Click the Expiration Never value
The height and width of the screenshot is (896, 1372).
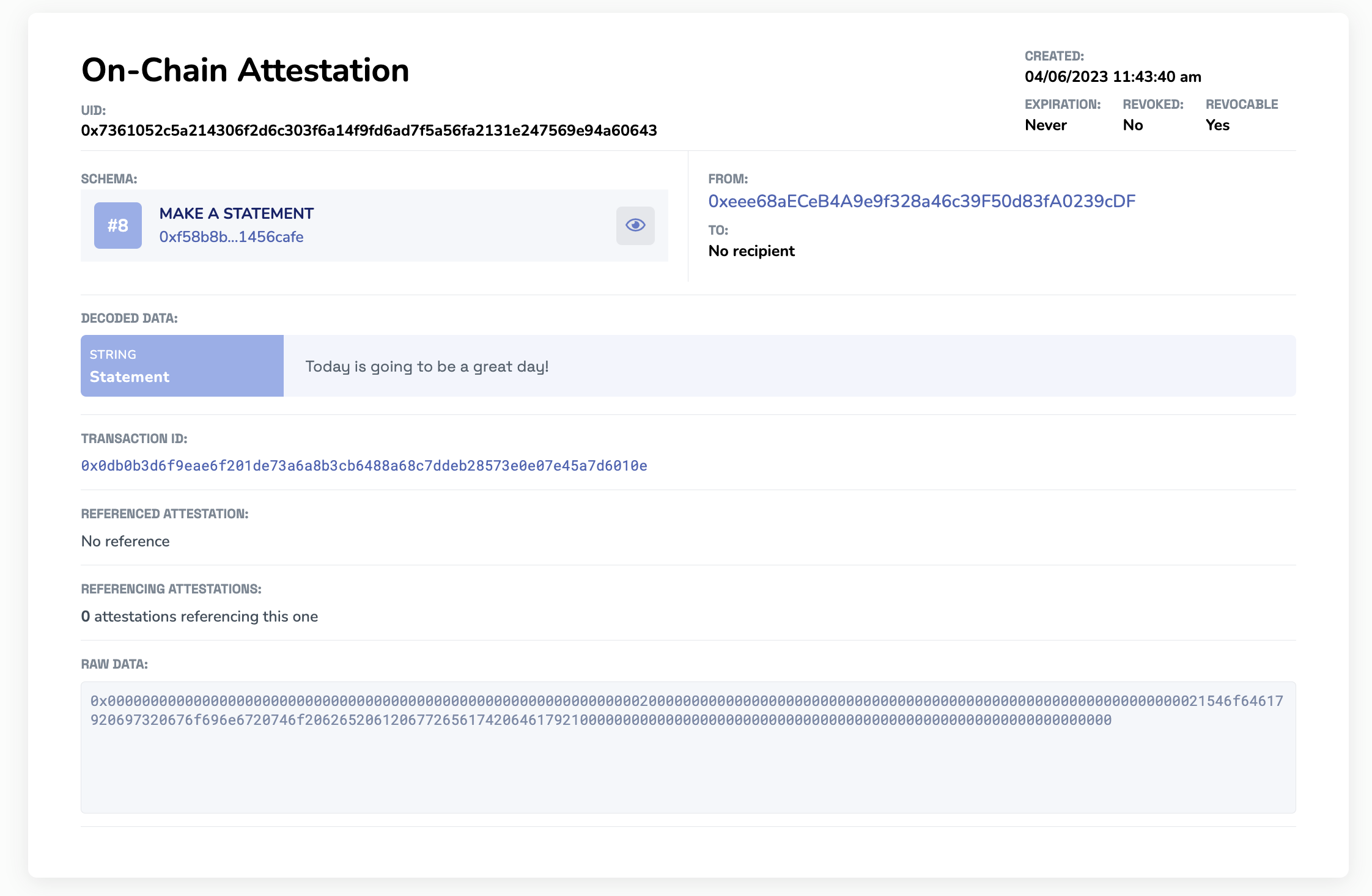click(x=1046, y=125)
